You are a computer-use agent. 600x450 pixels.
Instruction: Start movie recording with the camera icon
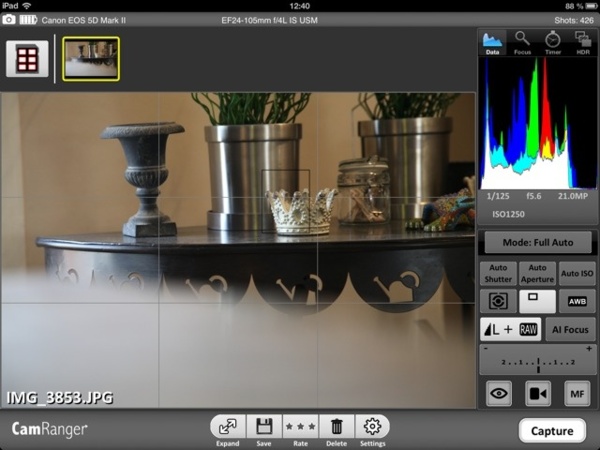point(538,393)
